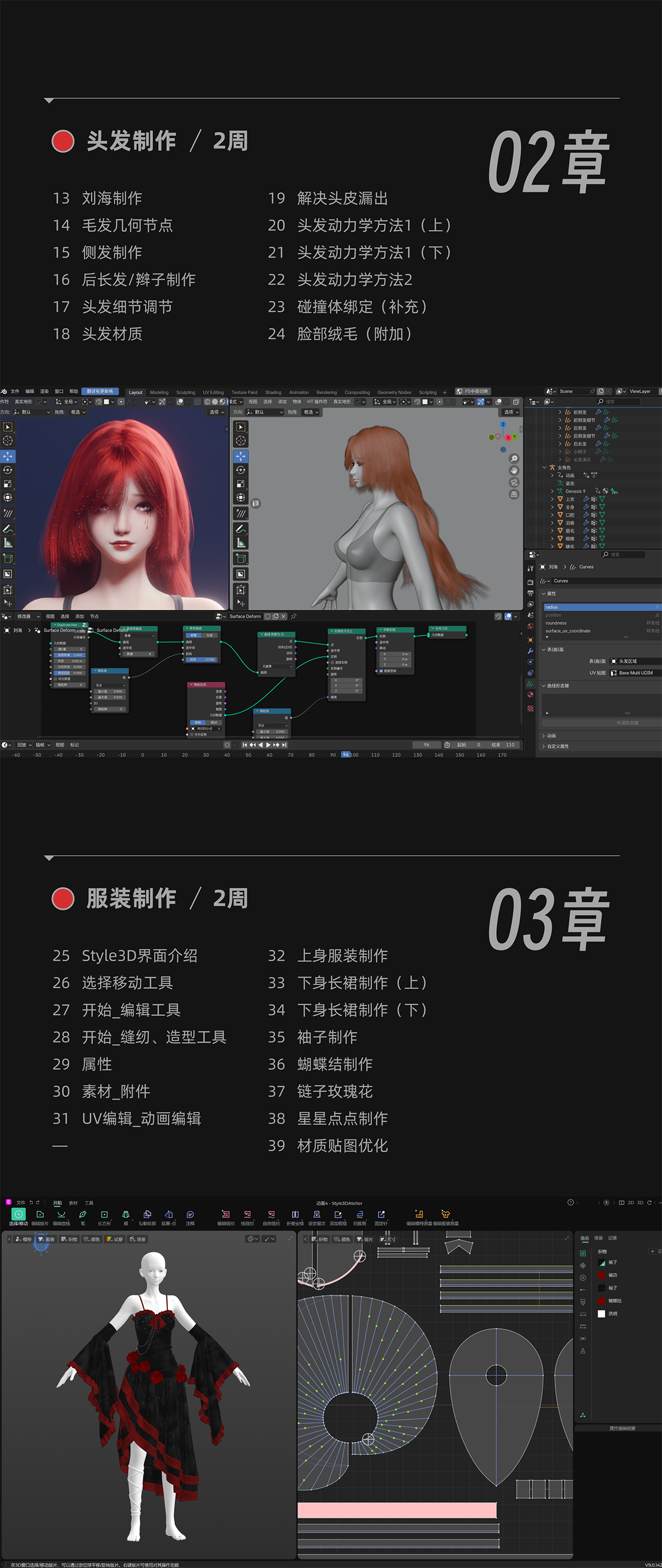Switch Style3D to 2D window mode
Screen dimensions: 662x1568
tap(631, 1203)
